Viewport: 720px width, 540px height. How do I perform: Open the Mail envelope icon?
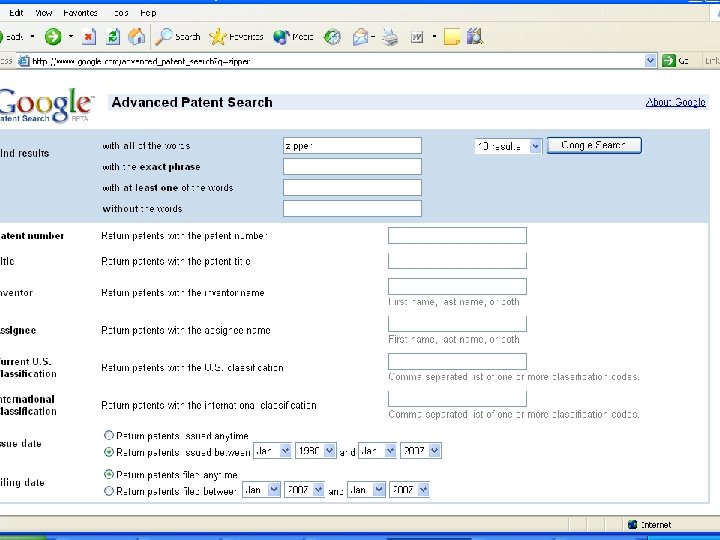(x=360, y=37)
